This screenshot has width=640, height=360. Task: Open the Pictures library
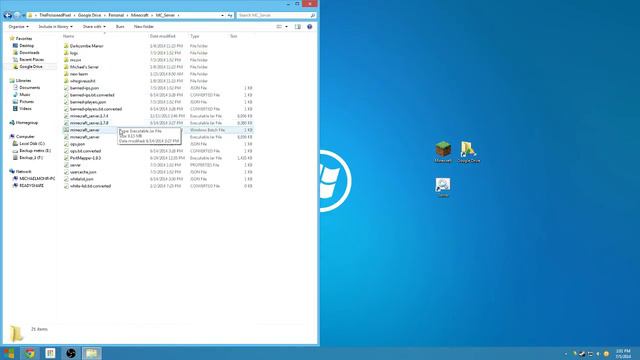coord(27,102)
